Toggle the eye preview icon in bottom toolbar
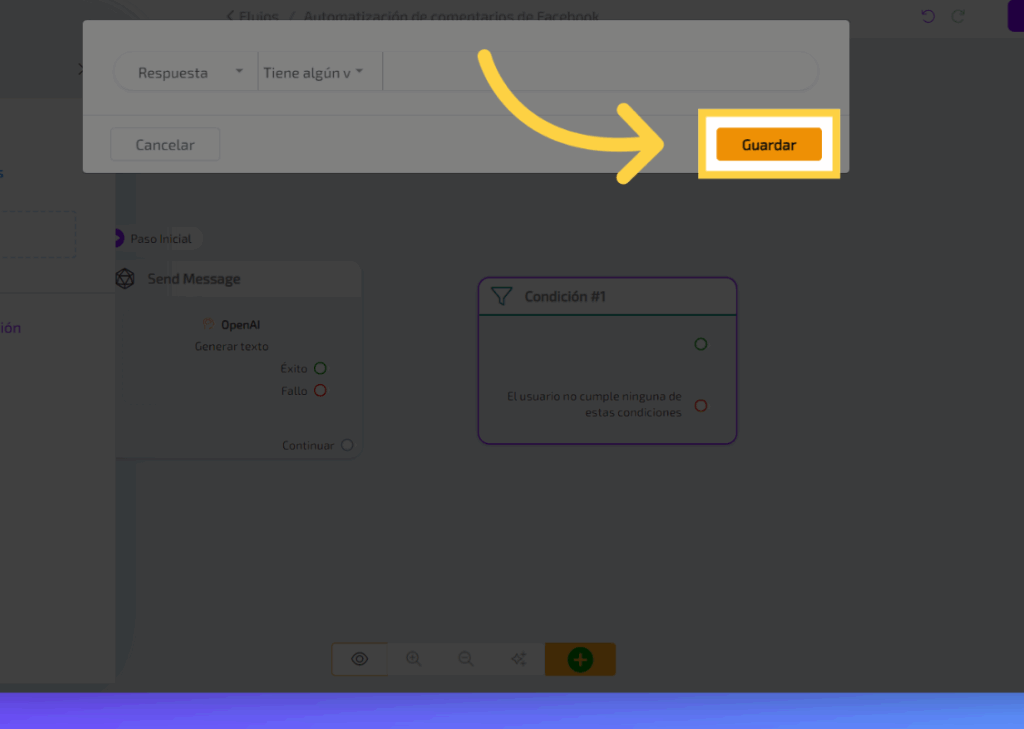Image resolution: width=1024 pixels, height=729 pixels. tap(360, 659)
